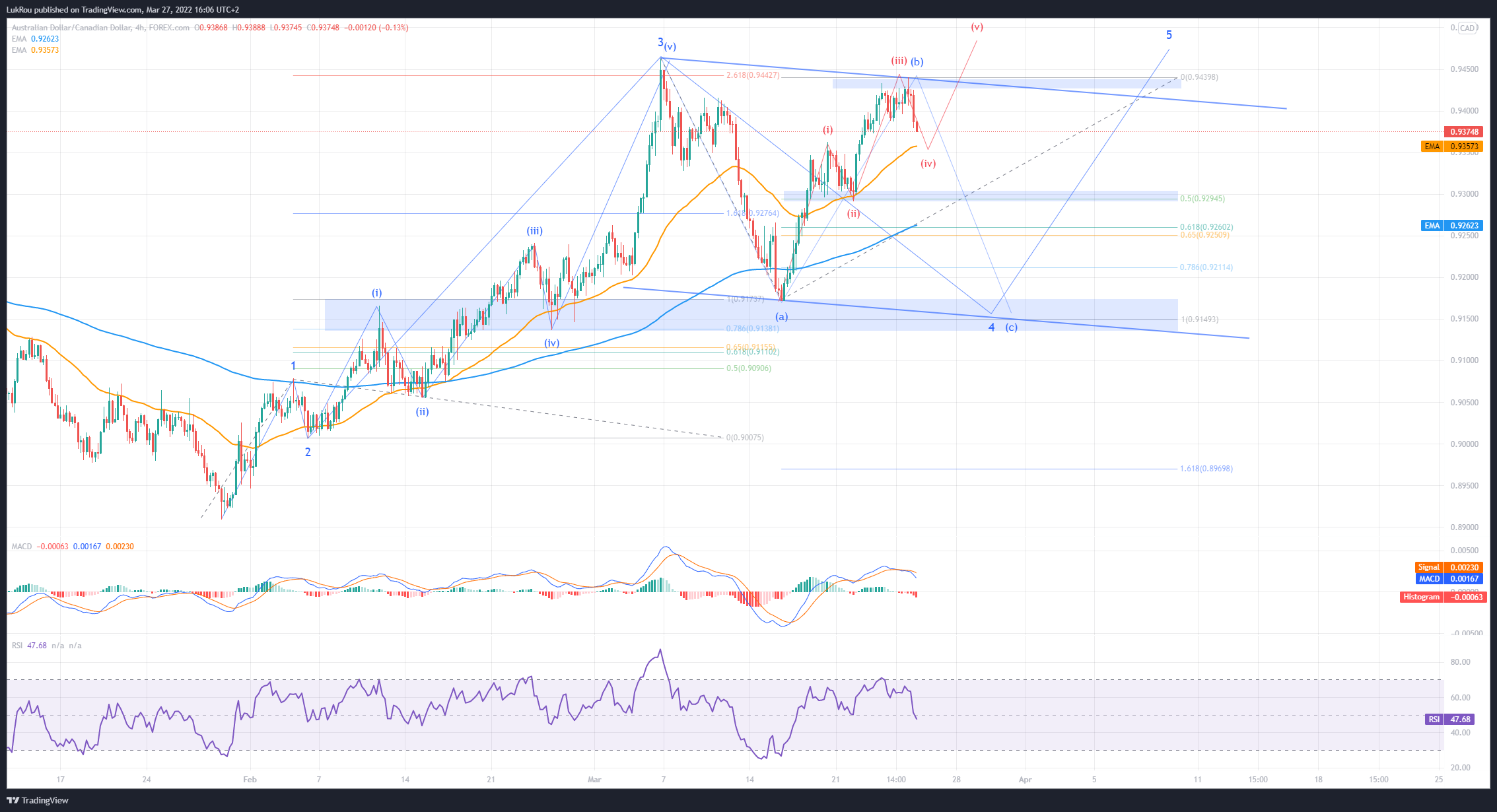Click the 0.89000 price axis level
This screenshot has width=1497, height=812.
[x=1463, y=527]
